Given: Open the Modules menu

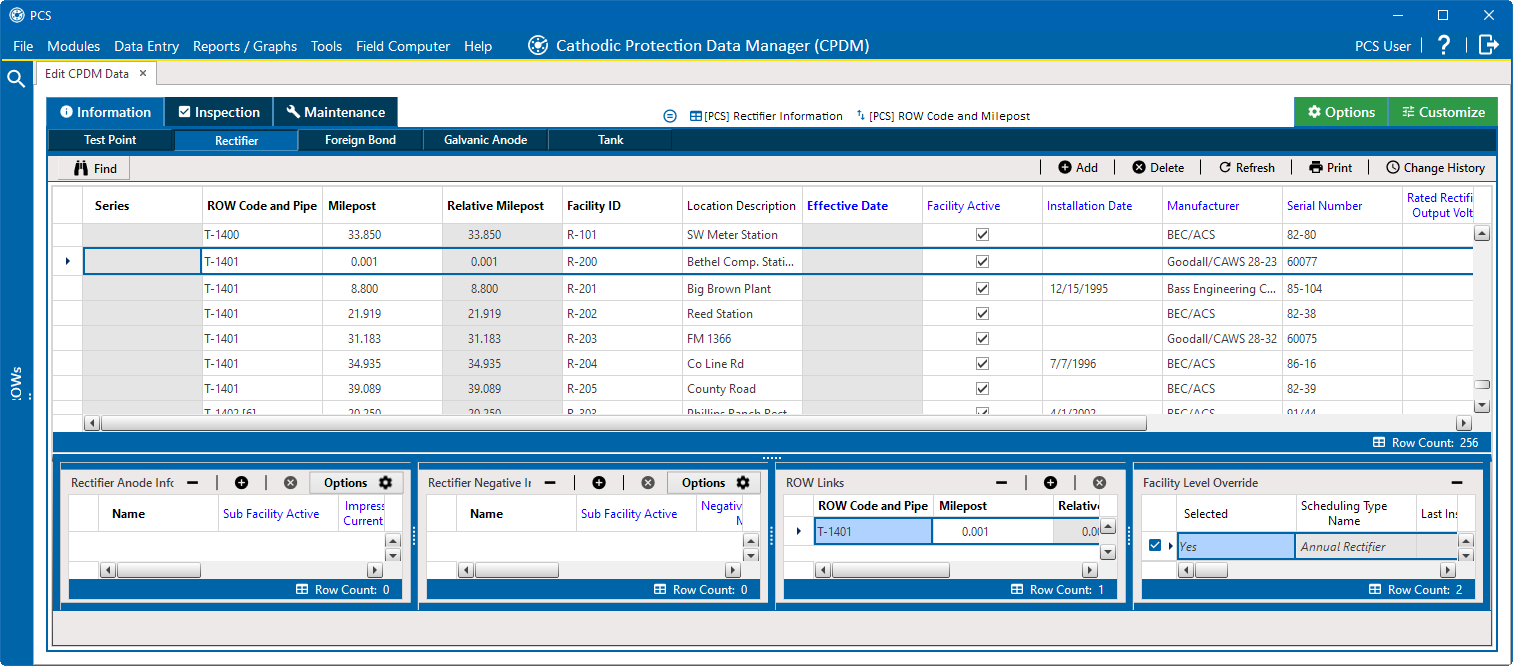Looking at the screenshot, I should pos(74,46).
